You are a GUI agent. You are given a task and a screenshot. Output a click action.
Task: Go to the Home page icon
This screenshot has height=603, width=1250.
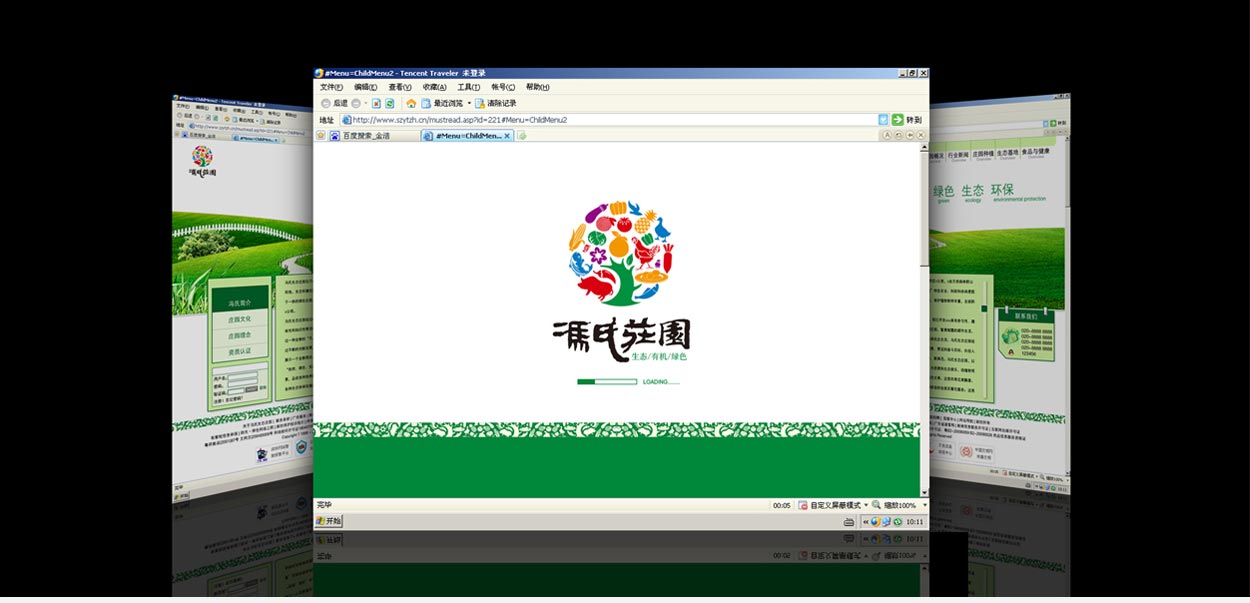[411, 103]
